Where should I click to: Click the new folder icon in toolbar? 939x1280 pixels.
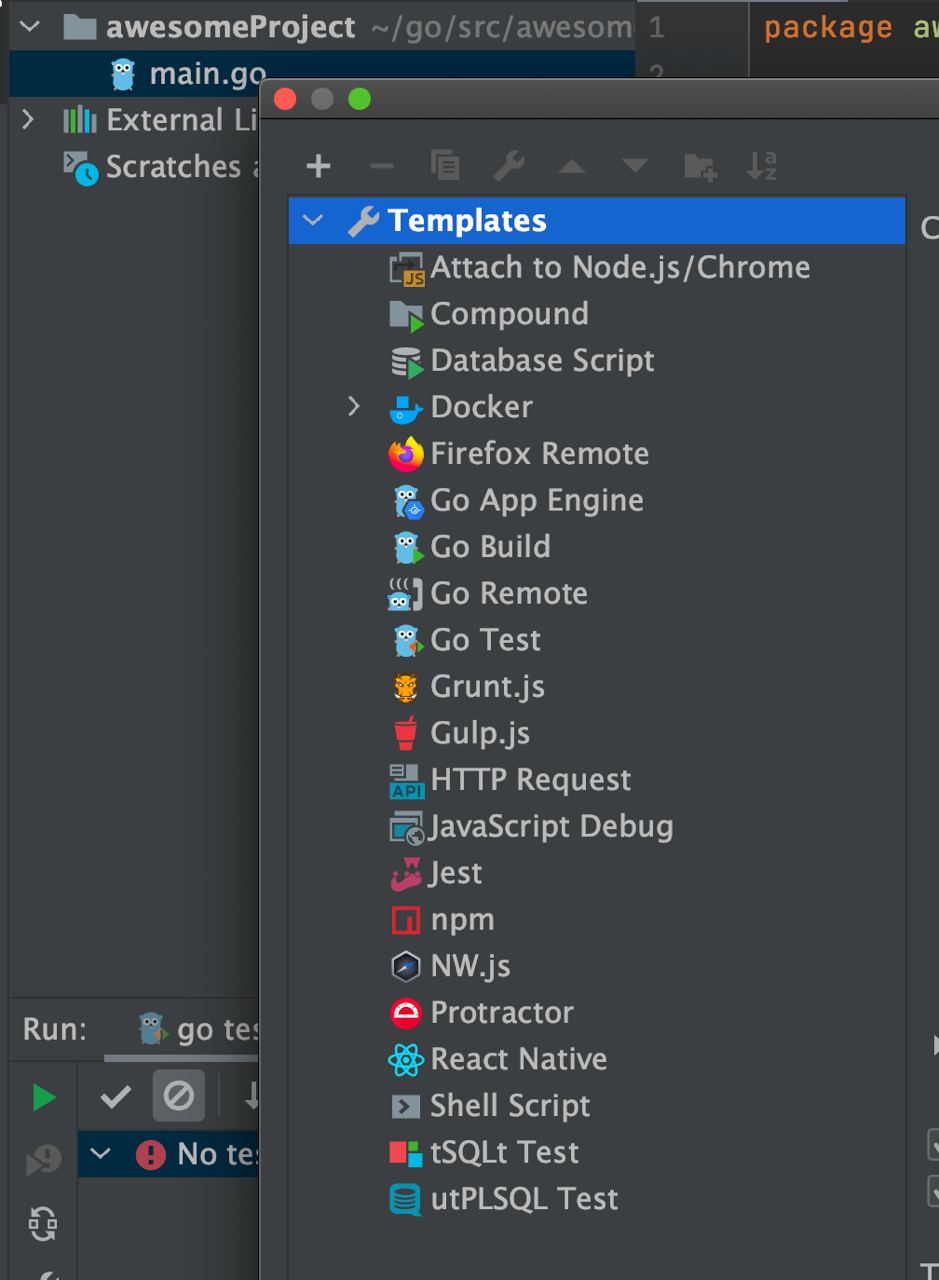pyautogui.click(x=699, y=166)
